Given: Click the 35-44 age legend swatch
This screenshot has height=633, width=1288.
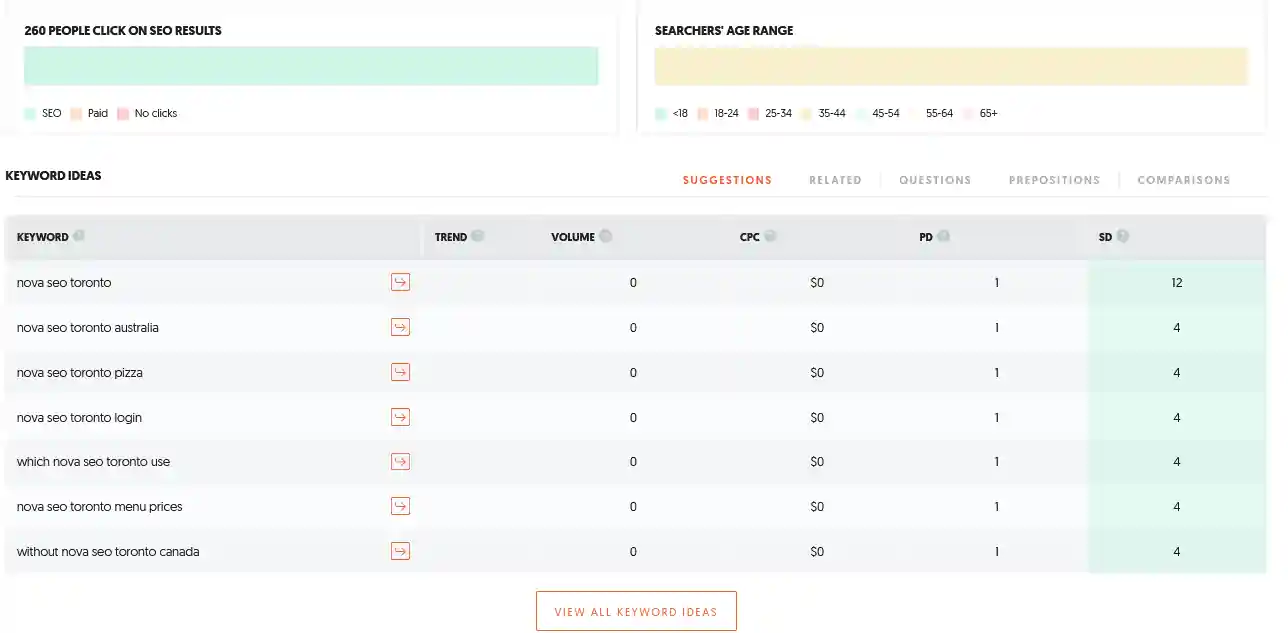Looking at the screenshot, I should [807, 114].
